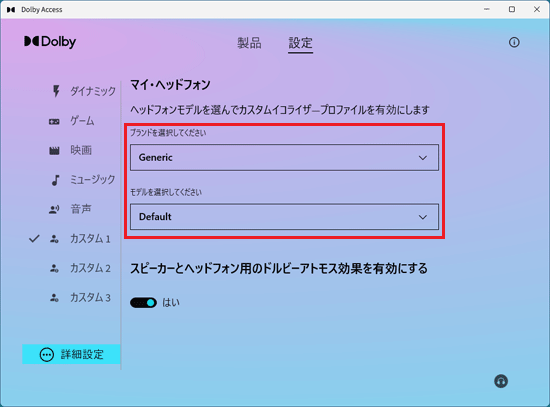Click the person icon beside カスタム 3

tap(54, 298)
